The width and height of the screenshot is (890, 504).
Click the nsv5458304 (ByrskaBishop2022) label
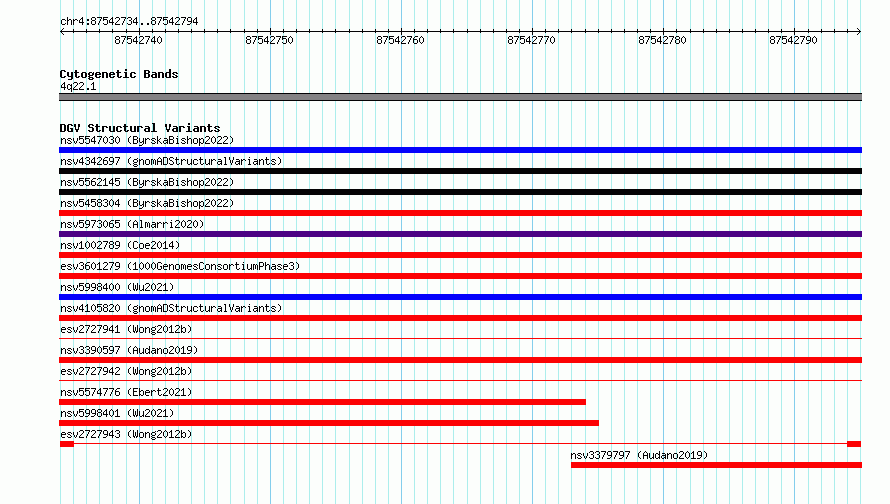coord(147,203)
